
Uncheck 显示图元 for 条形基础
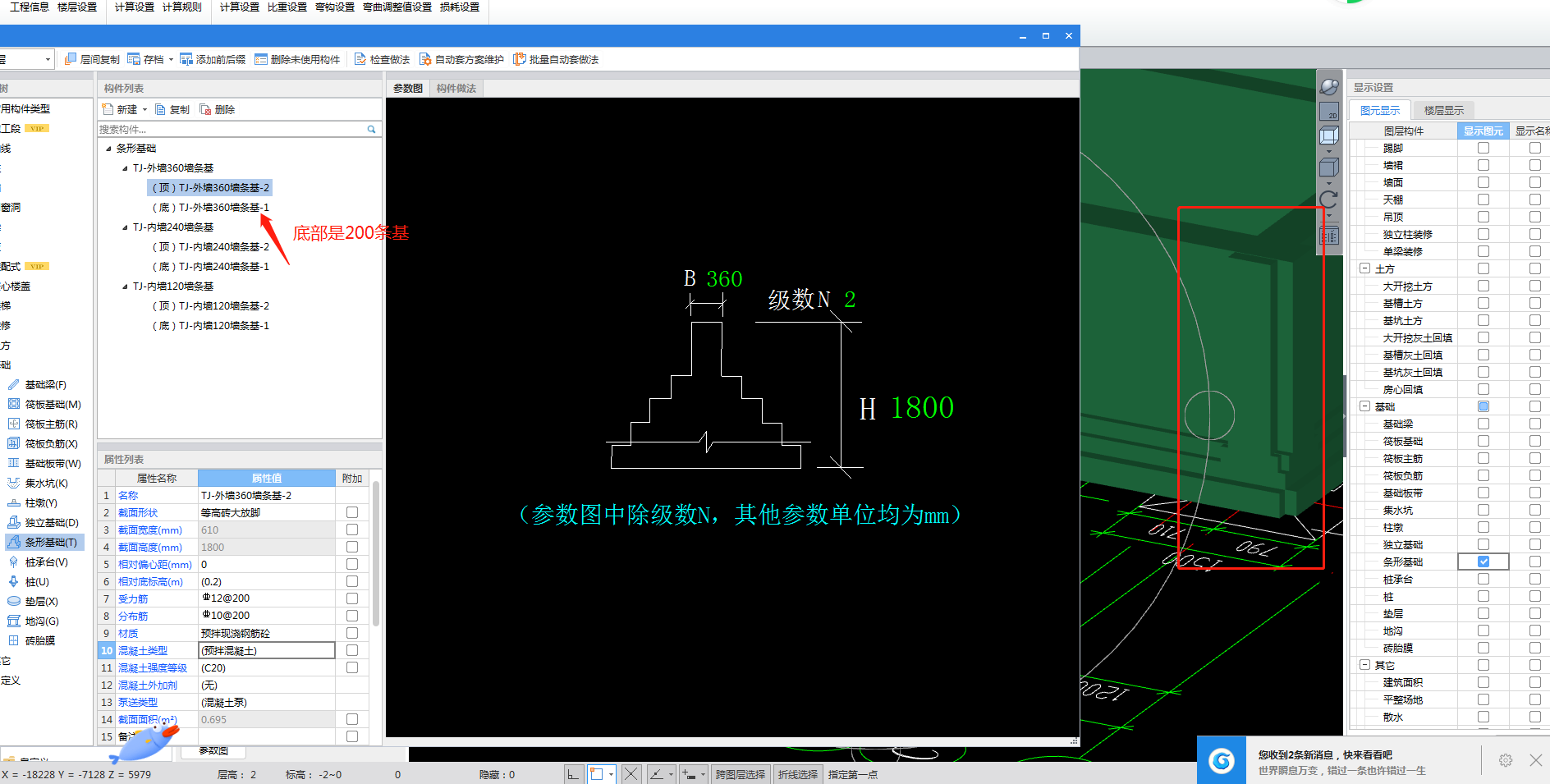(x=1484, y=562)
